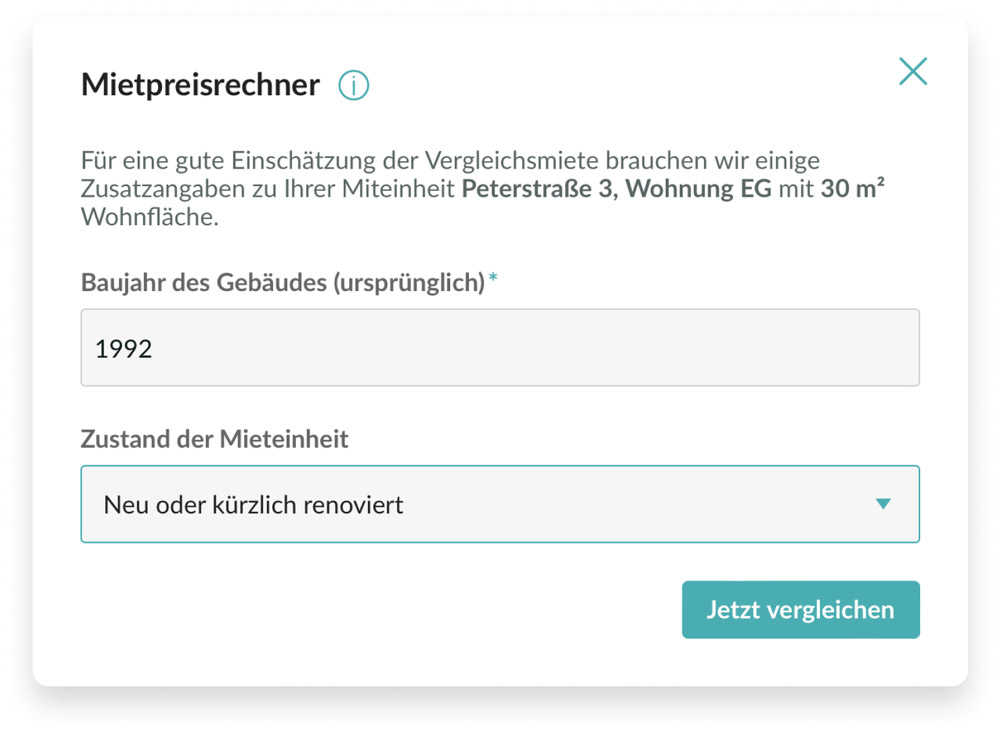1000x735 pixels.
Task: Click the 'Zustand der Mieteinheit' label
Action: (x=214, y=439)
